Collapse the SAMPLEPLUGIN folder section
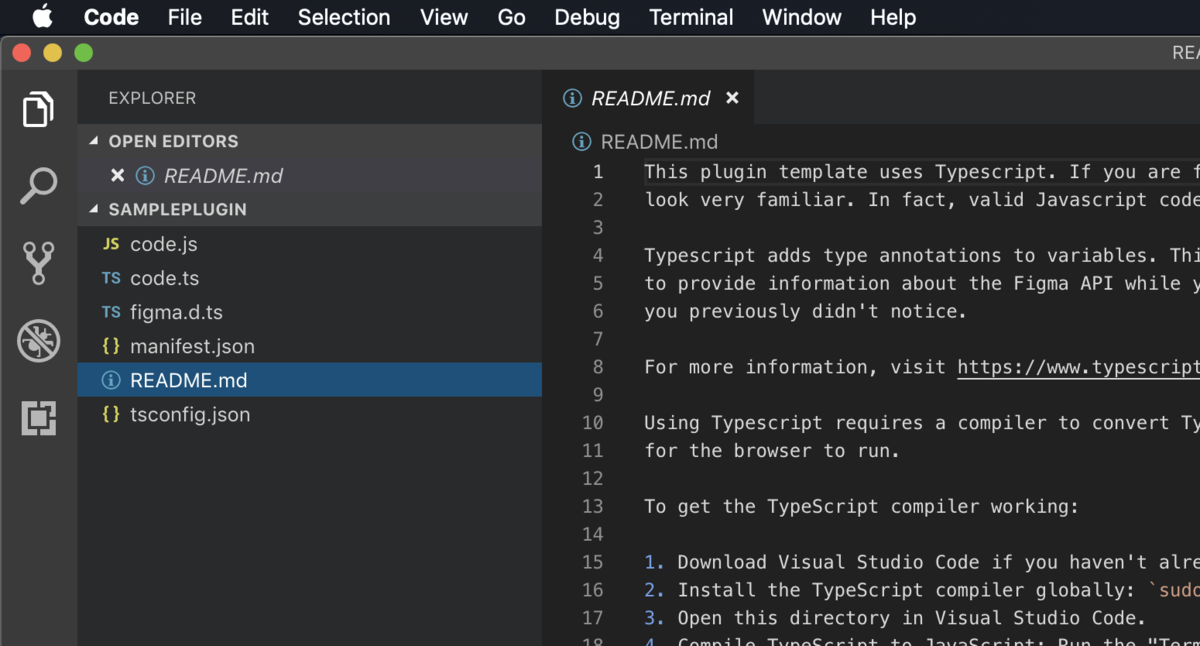The image size is (1200, 646). click(310, 209)
